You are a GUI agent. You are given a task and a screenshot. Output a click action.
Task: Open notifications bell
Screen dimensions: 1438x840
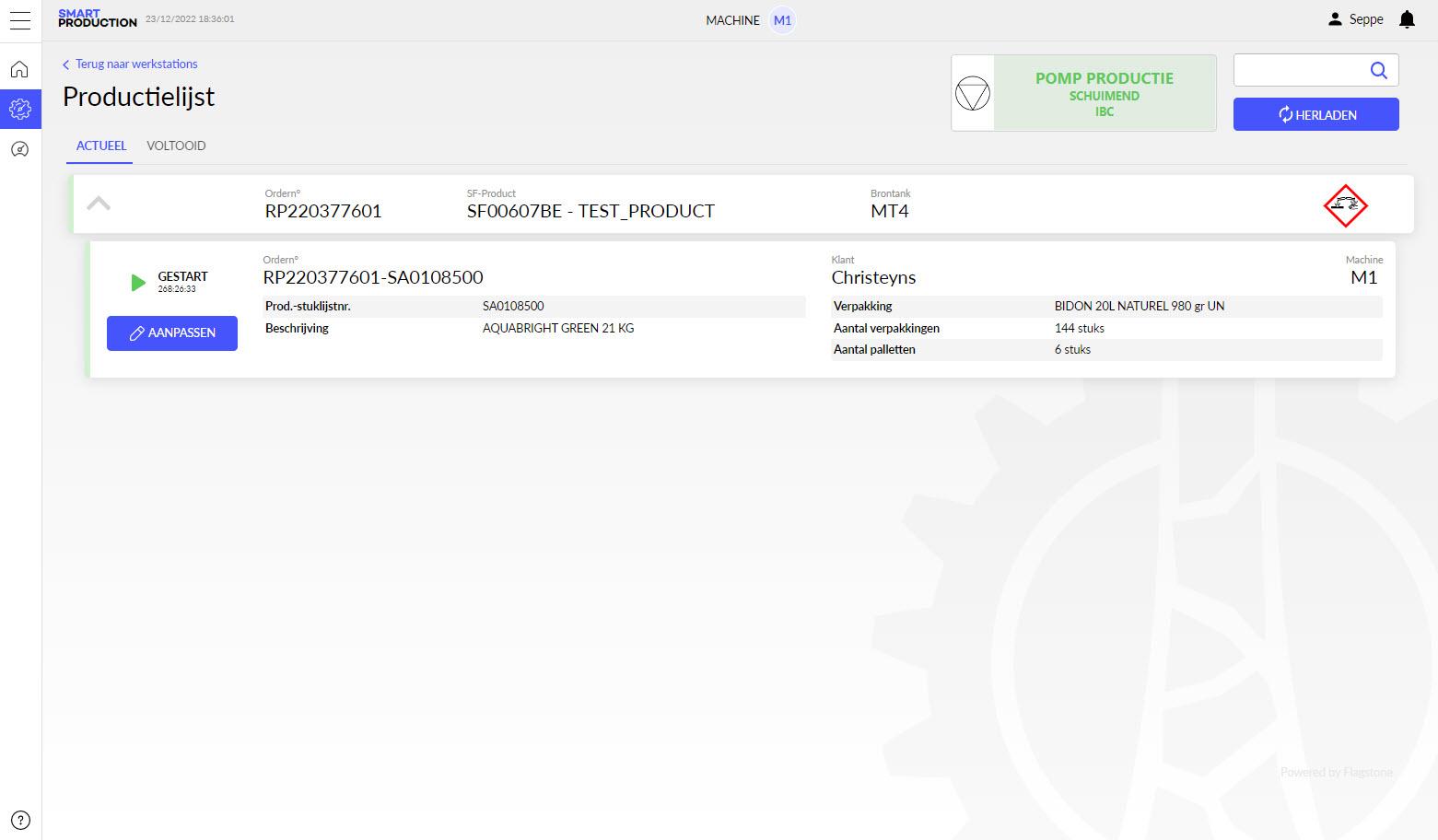[x=1407, y=19]
